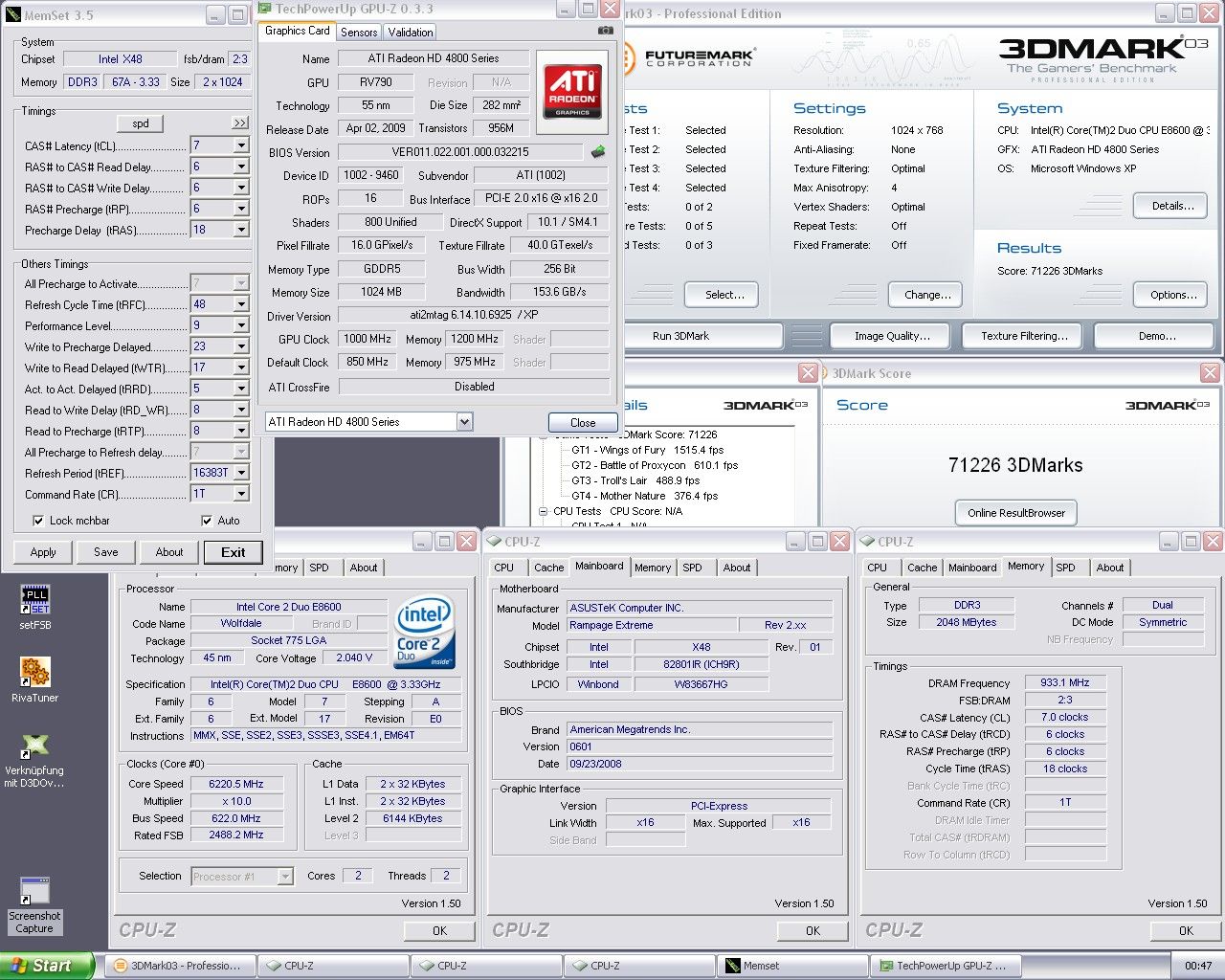Click the Change button under Settings

pyautogui.click(x=927, y=295)
